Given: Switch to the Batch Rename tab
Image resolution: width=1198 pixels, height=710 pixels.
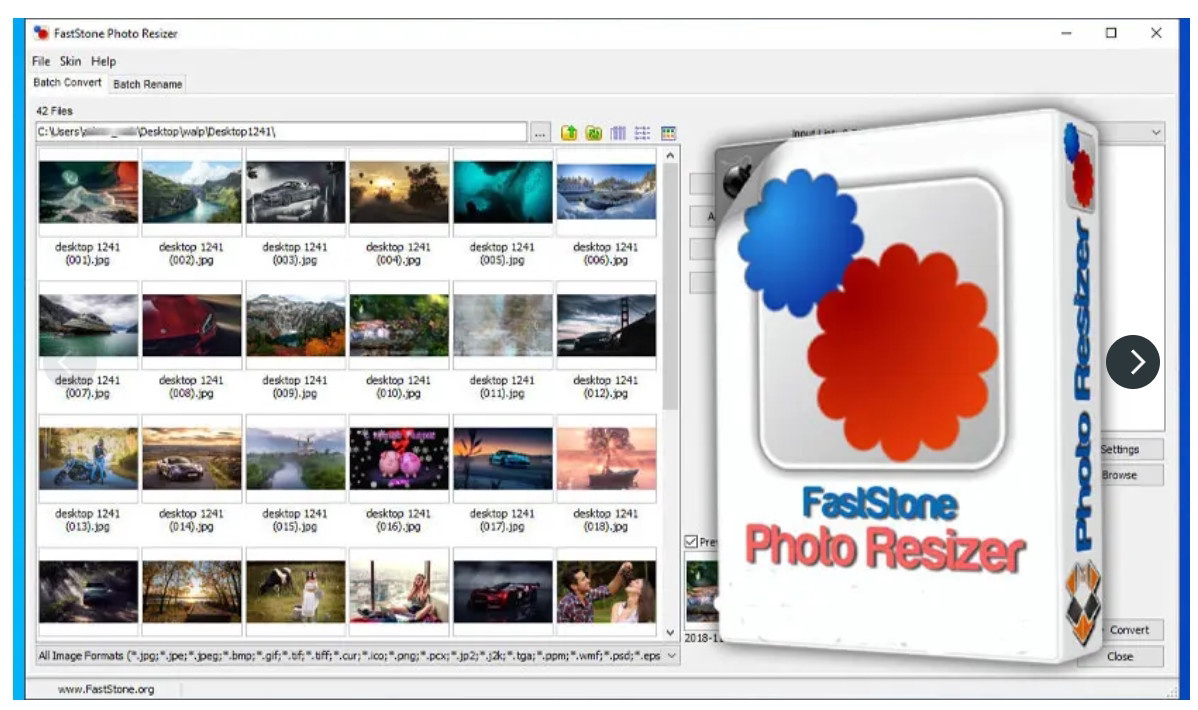Looking at the screenshot, I should tap(147, 84).
